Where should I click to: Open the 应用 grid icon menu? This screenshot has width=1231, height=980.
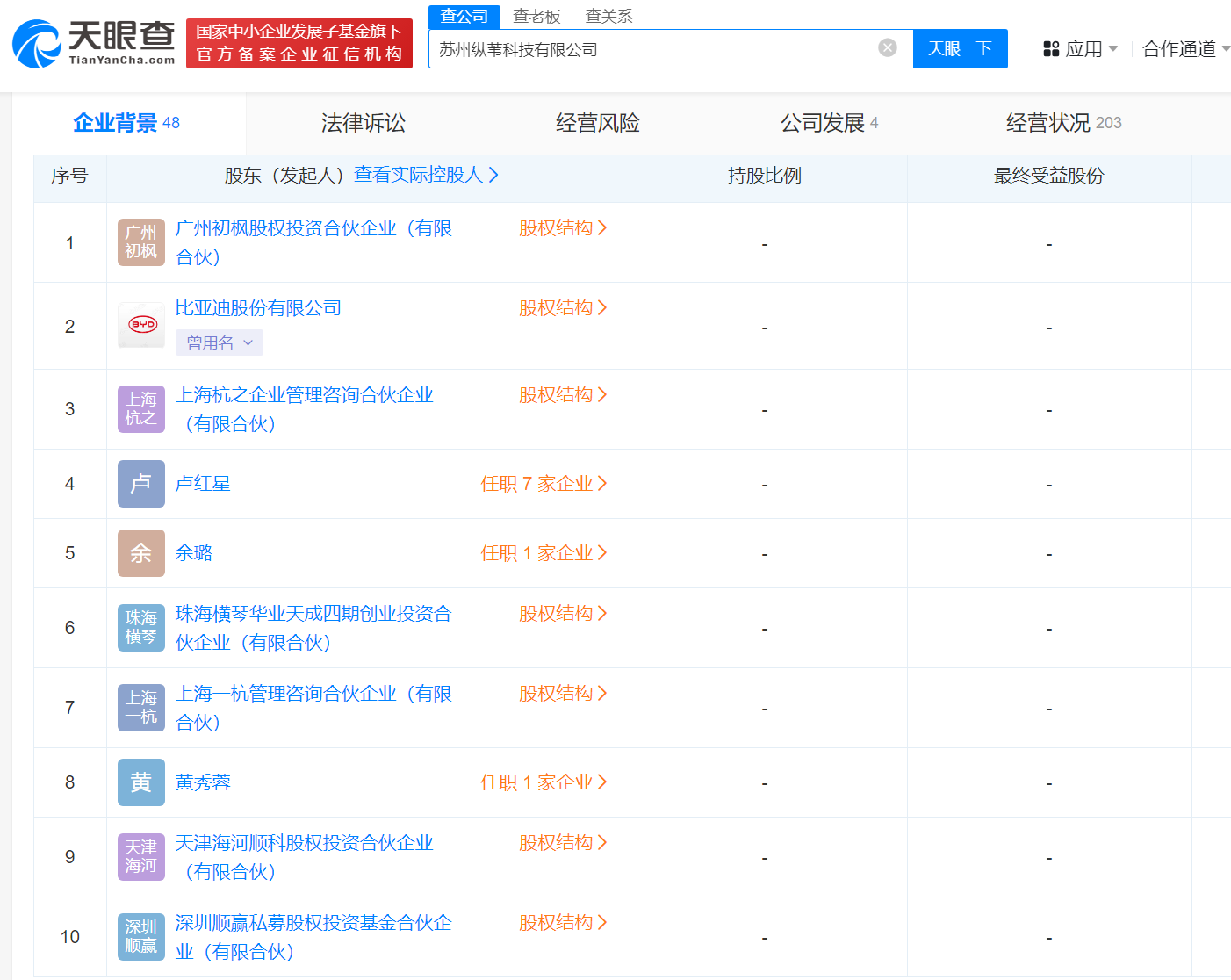tap(1051, 49)
